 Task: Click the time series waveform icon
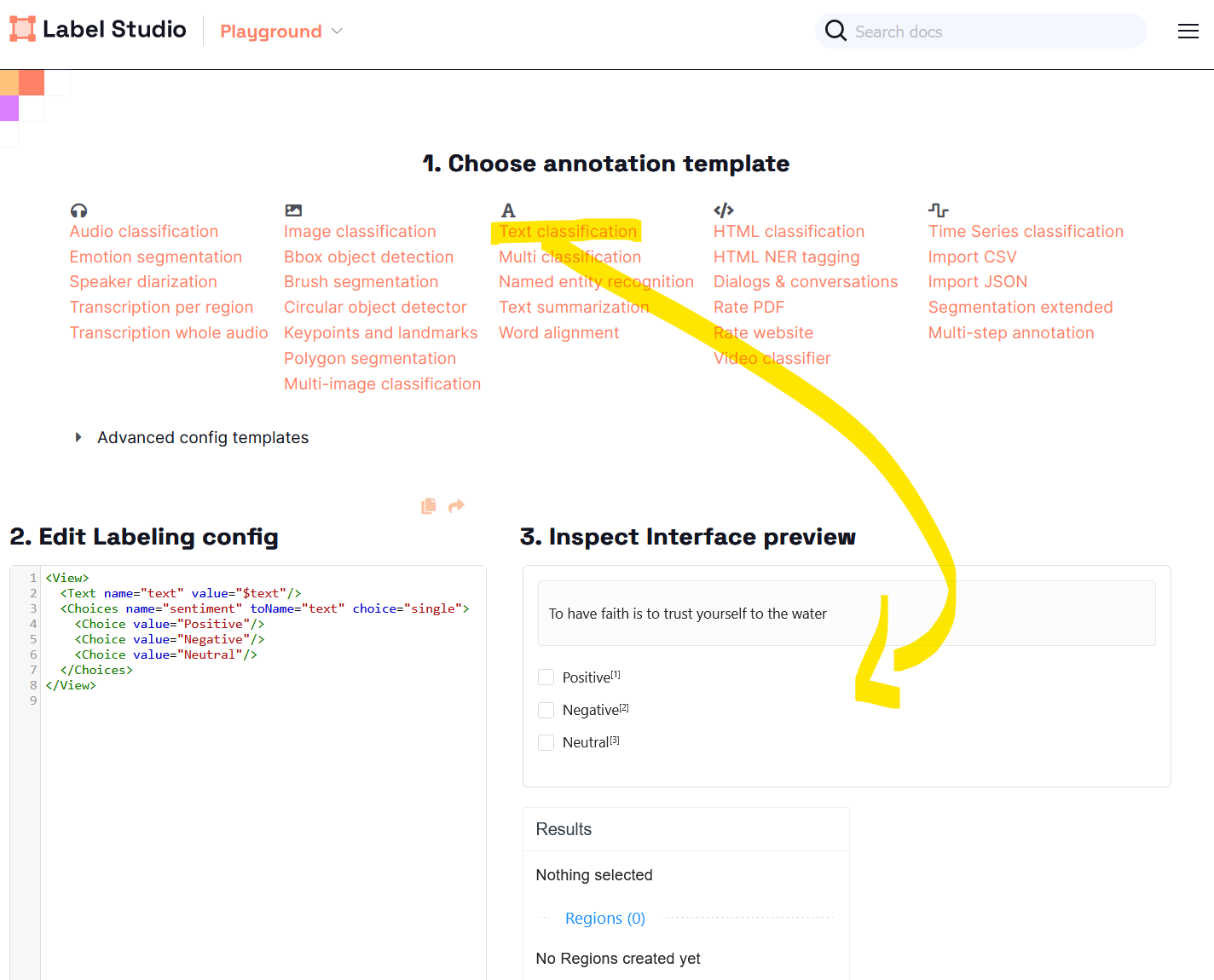tap(938, 210)
